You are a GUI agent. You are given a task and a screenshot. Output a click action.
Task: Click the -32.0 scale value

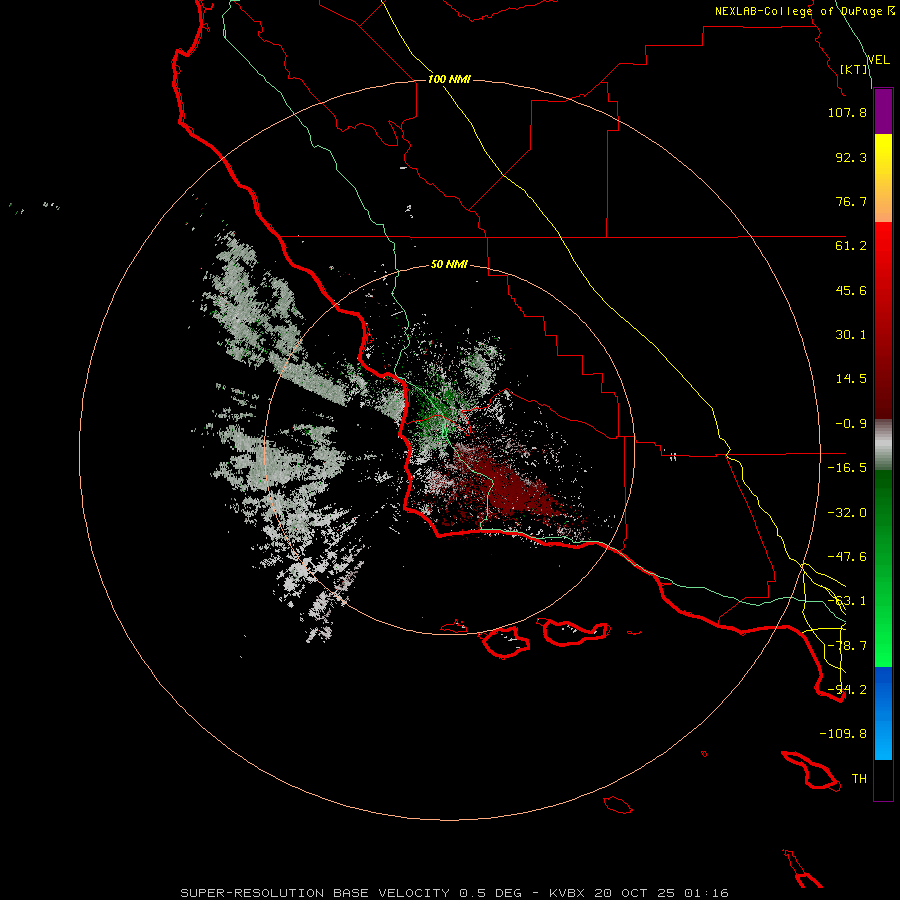coord(847,513)
